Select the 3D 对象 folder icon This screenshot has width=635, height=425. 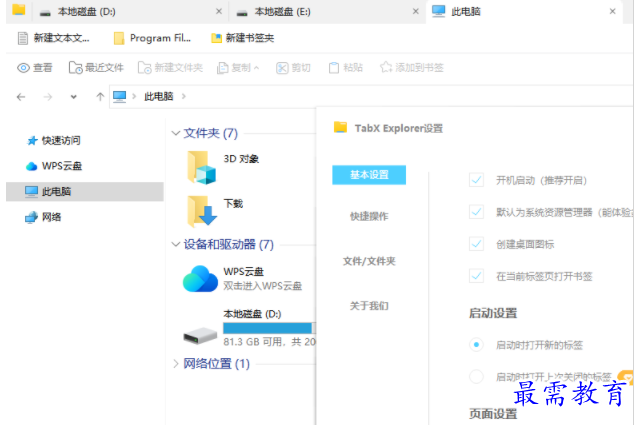(x=201, y=167)
